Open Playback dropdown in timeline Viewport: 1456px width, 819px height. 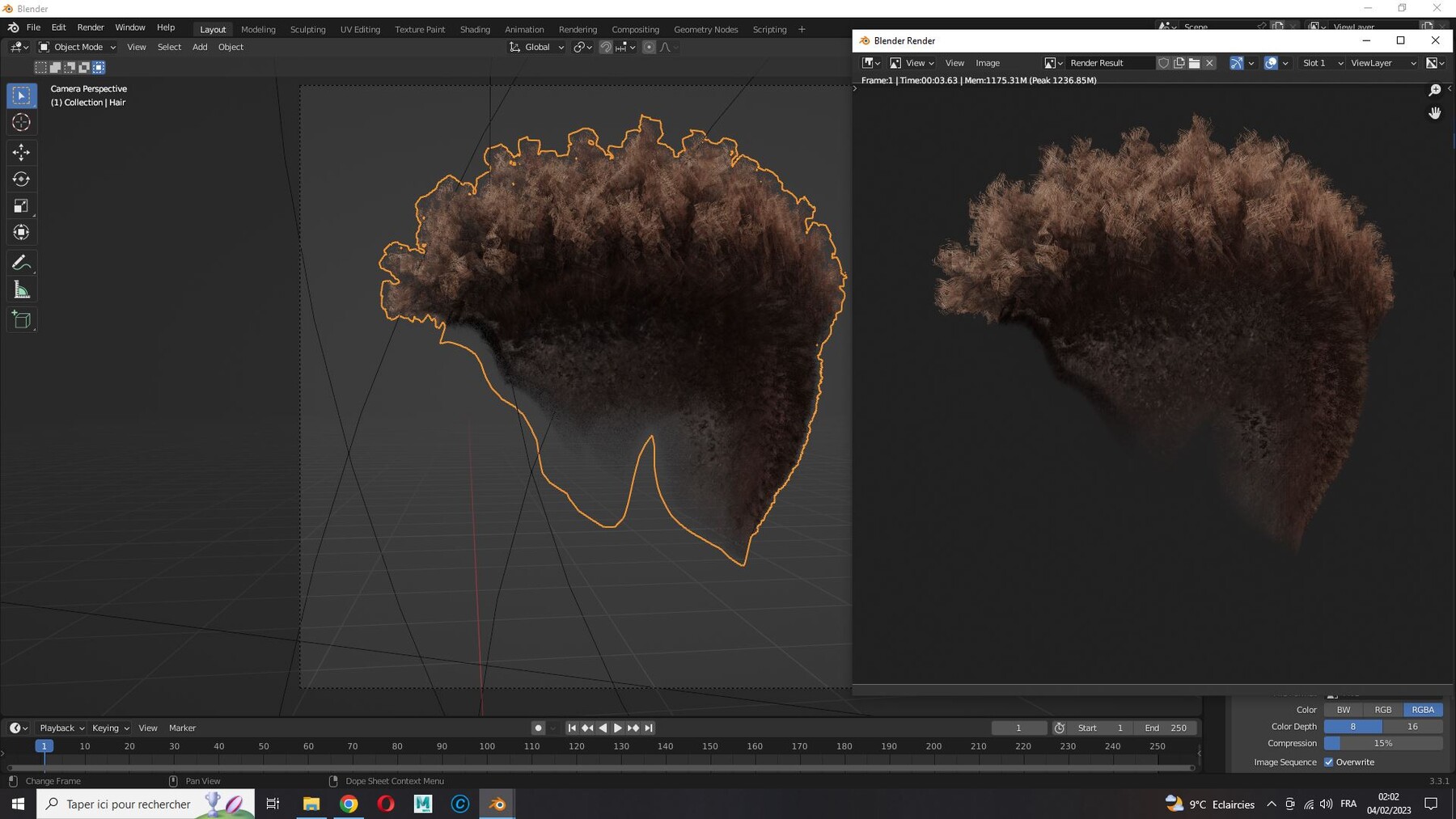pyautogui.click(x=62, y=728)
